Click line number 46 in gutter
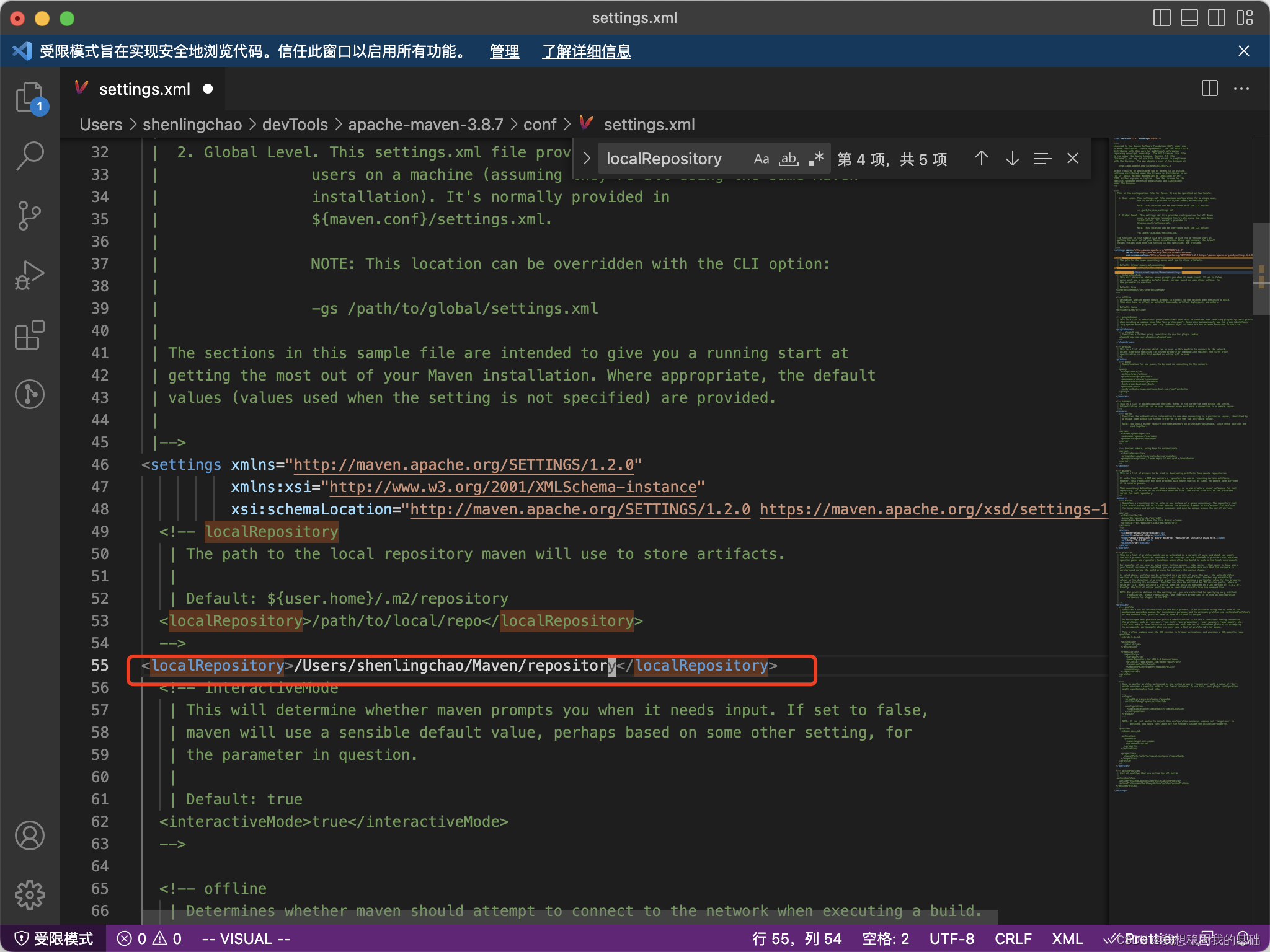 click(x=100, y=465)
